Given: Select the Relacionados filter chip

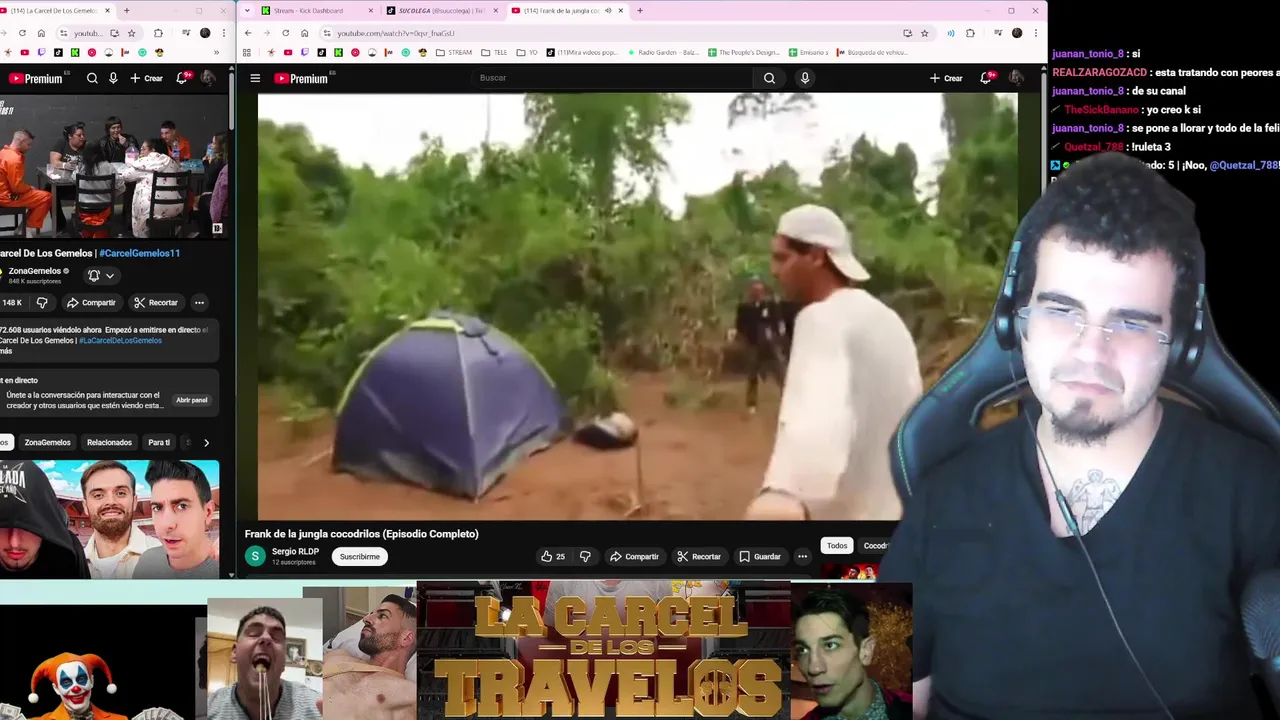Looking at the screenshot, I should tap(109, 442).
